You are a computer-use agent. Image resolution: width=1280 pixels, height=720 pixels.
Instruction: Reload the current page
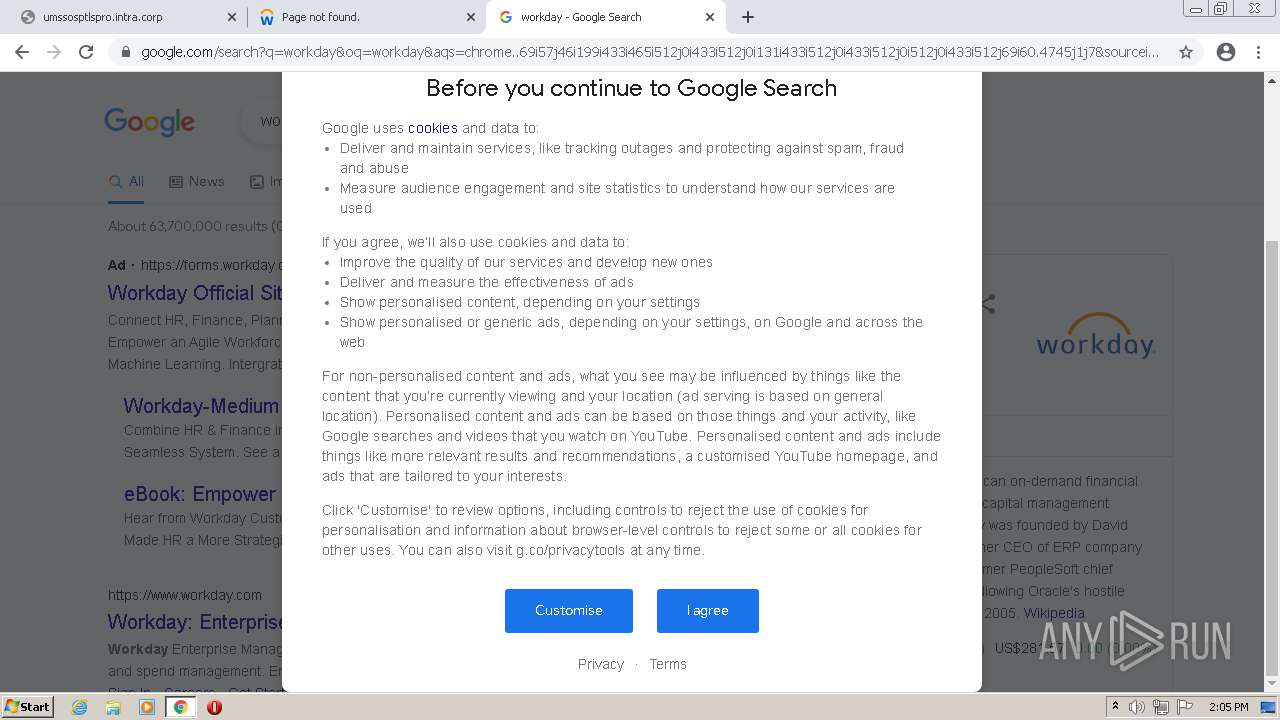coord(86,52)
